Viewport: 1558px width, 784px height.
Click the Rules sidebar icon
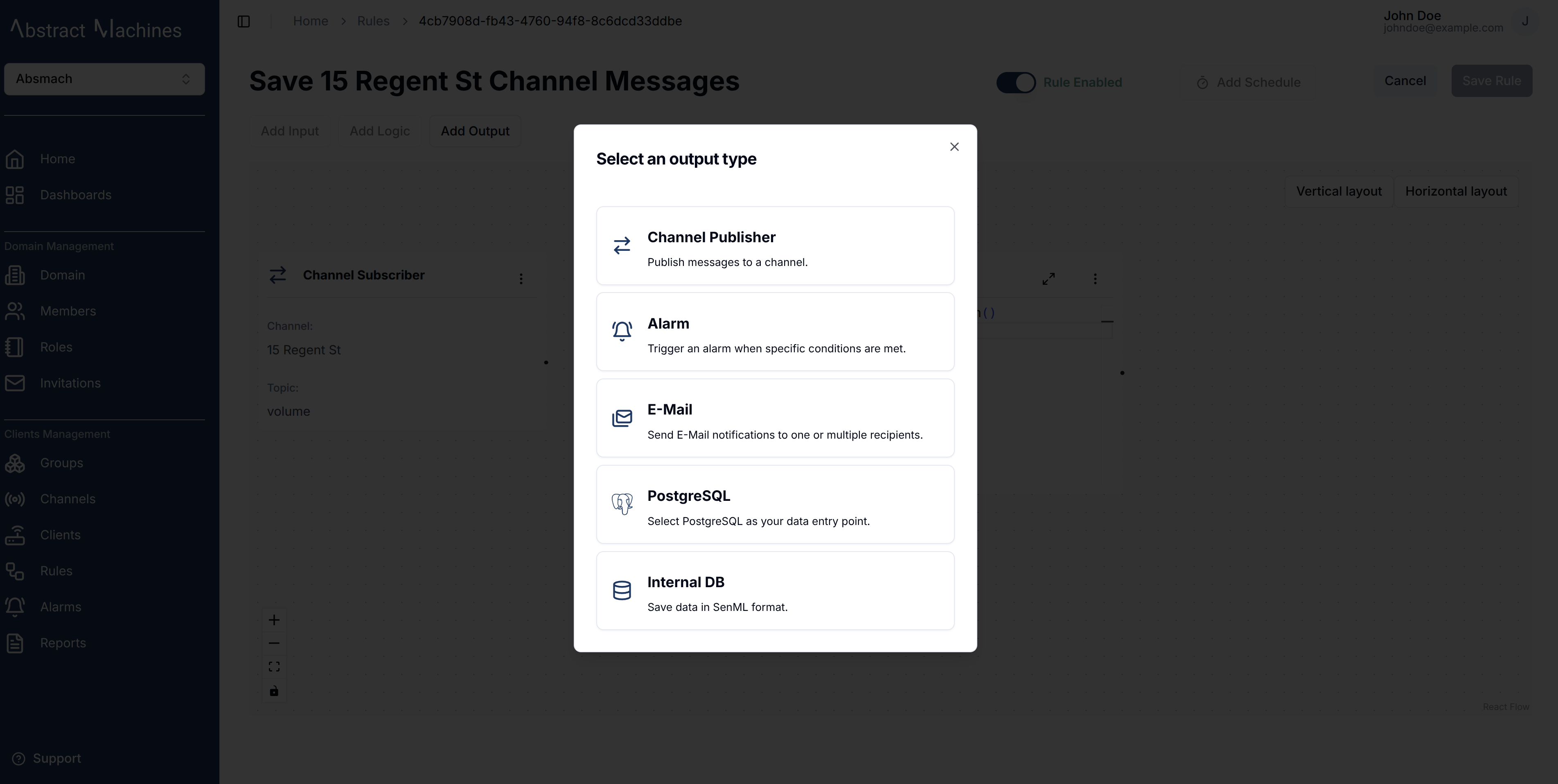(x=14, y=571)
